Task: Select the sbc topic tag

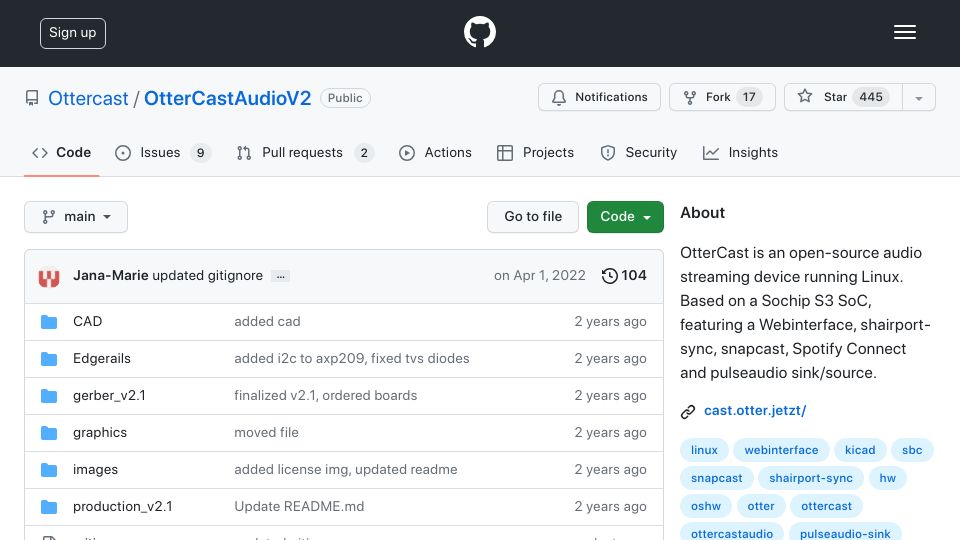Action: click(912, 450)
